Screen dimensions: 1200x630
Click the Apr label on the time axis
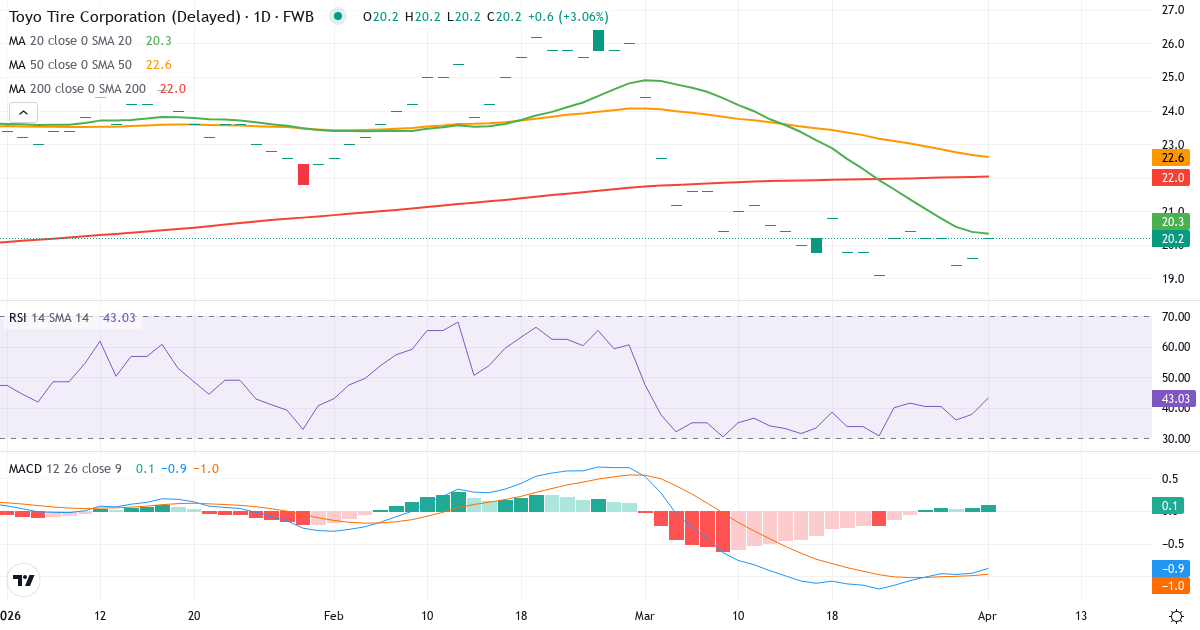click(x=989, y=617)
